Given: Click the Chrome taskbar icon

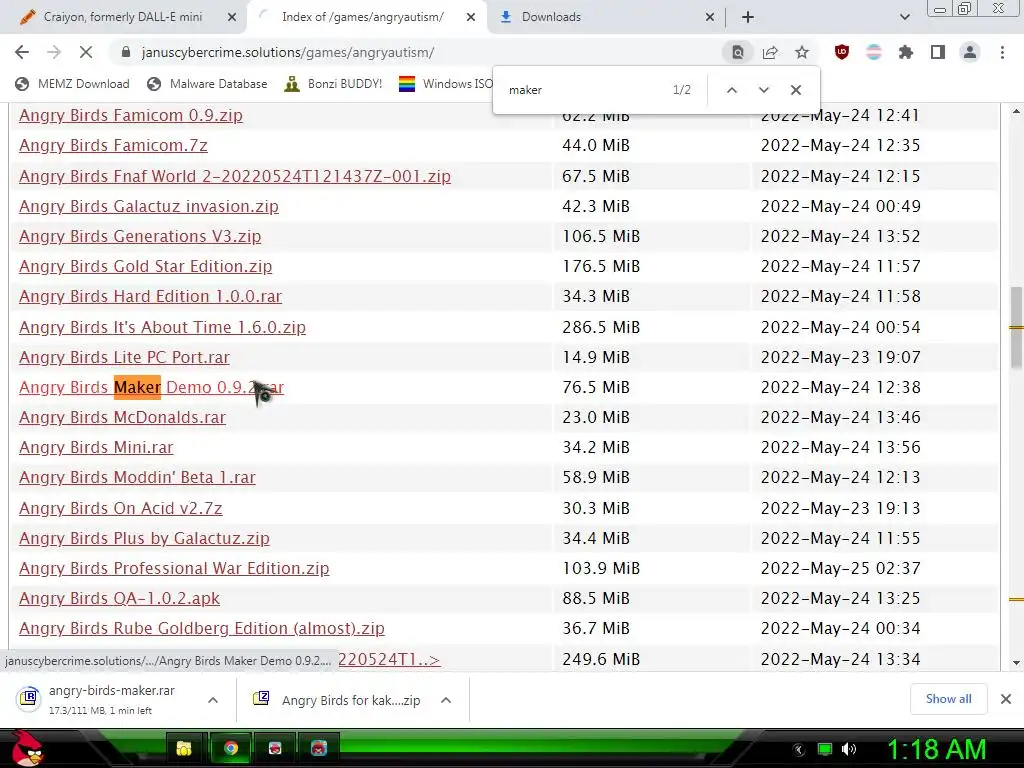Looking at the screenshot, I should [230, 748].
